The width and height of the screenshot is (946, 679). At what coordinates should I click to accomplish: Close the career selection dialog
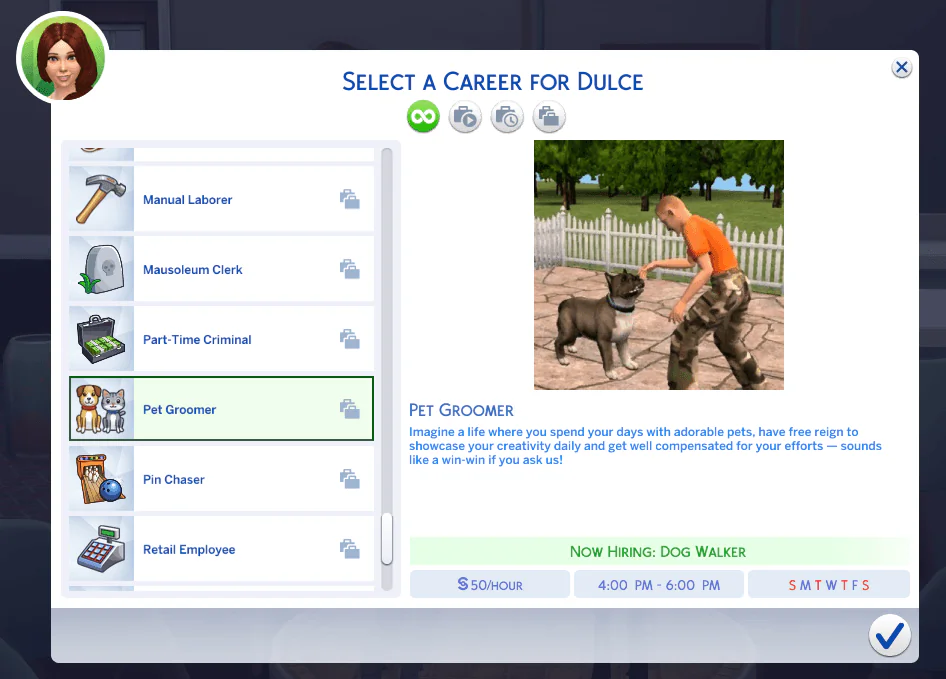(x=902, y=68)
